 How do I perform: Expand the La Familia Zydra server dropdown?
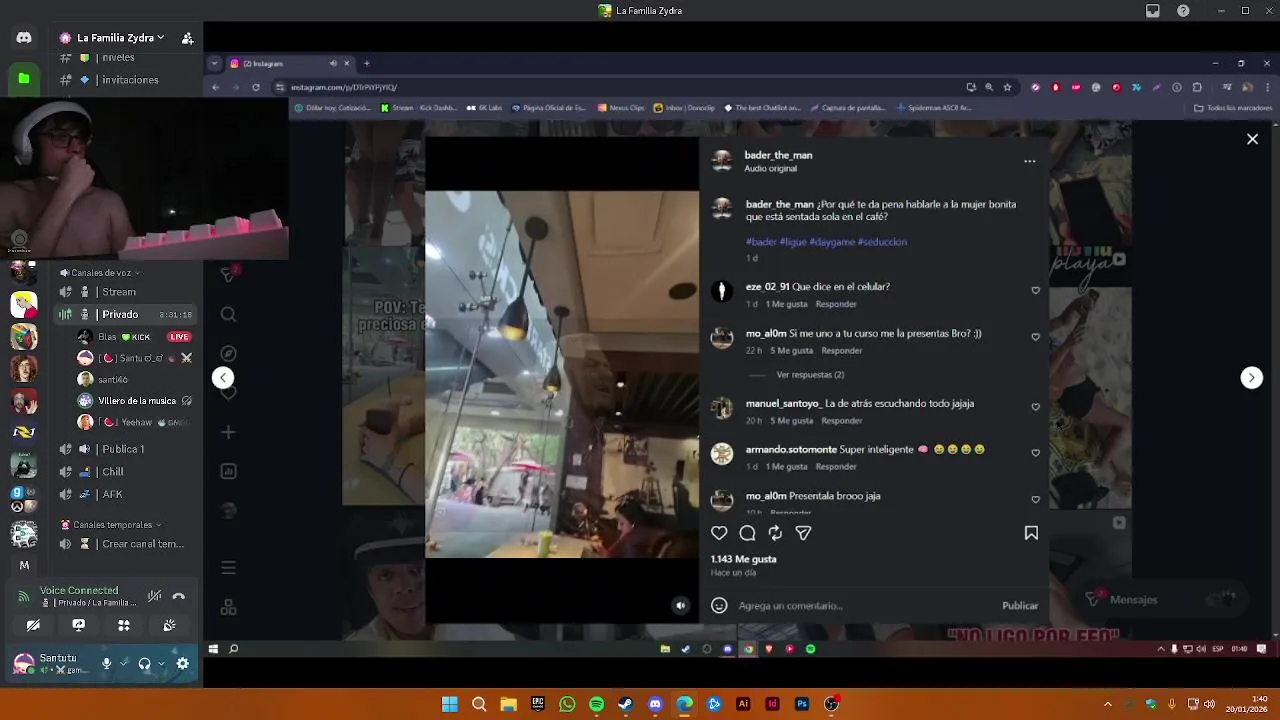(160, 38)
